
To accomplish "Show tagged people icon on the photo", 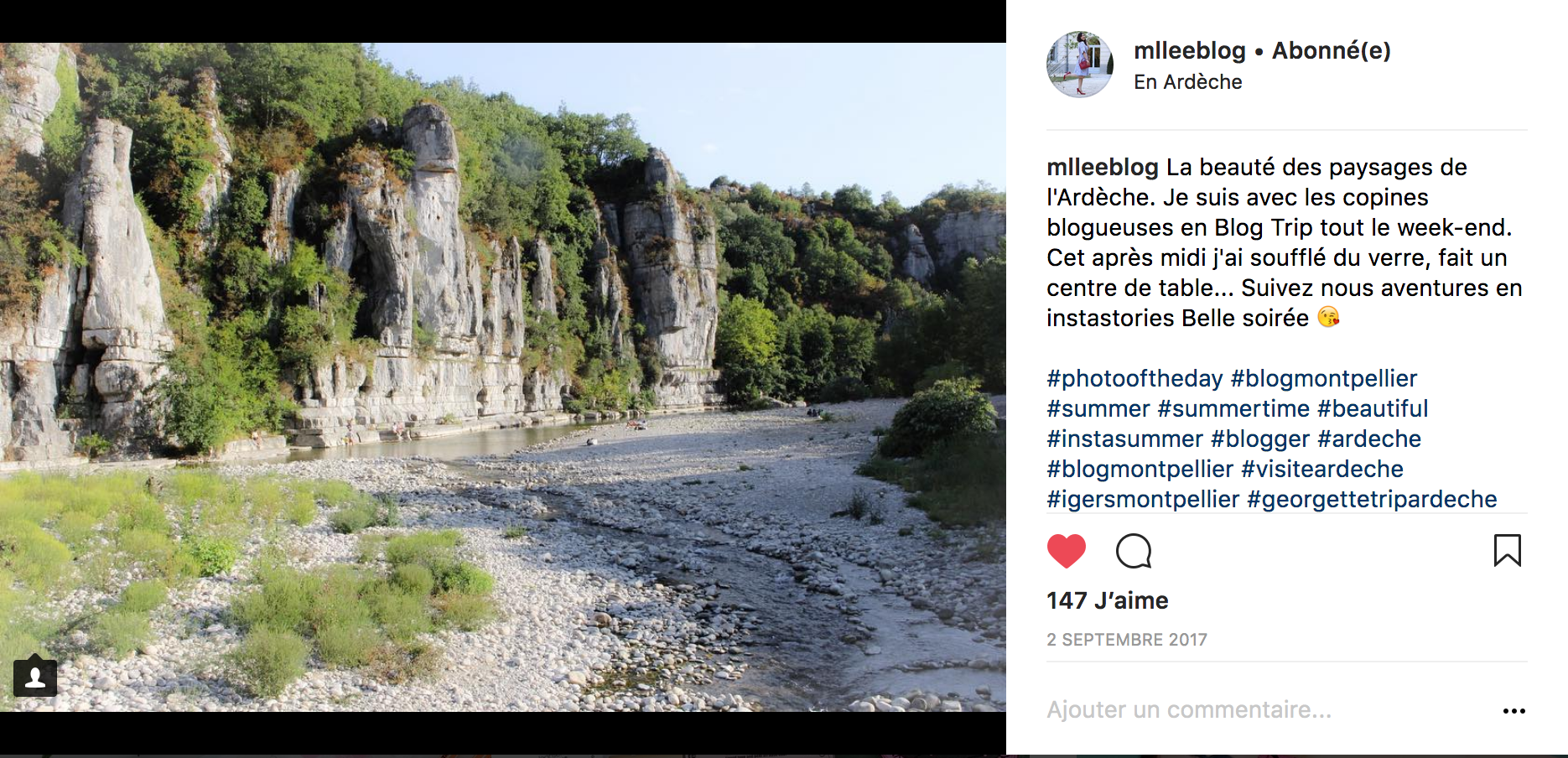I will 35,678.
